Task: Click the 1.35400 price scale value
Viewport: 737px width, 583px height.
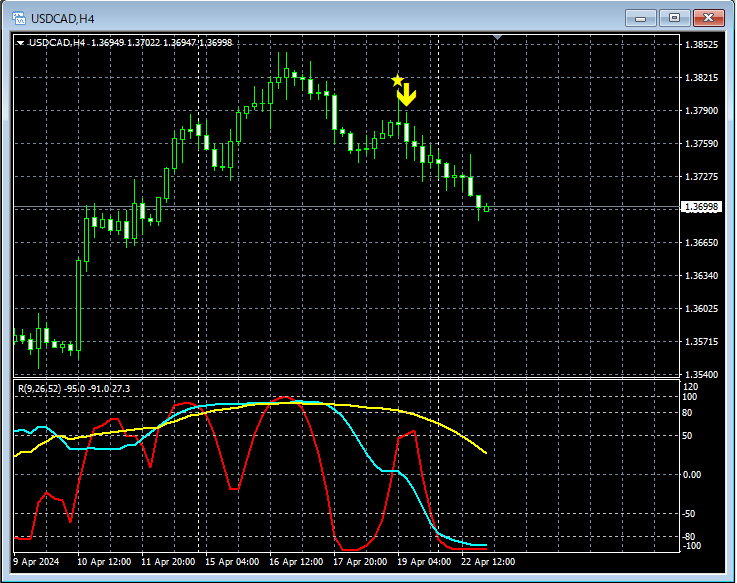Action: tap(700, 374)
